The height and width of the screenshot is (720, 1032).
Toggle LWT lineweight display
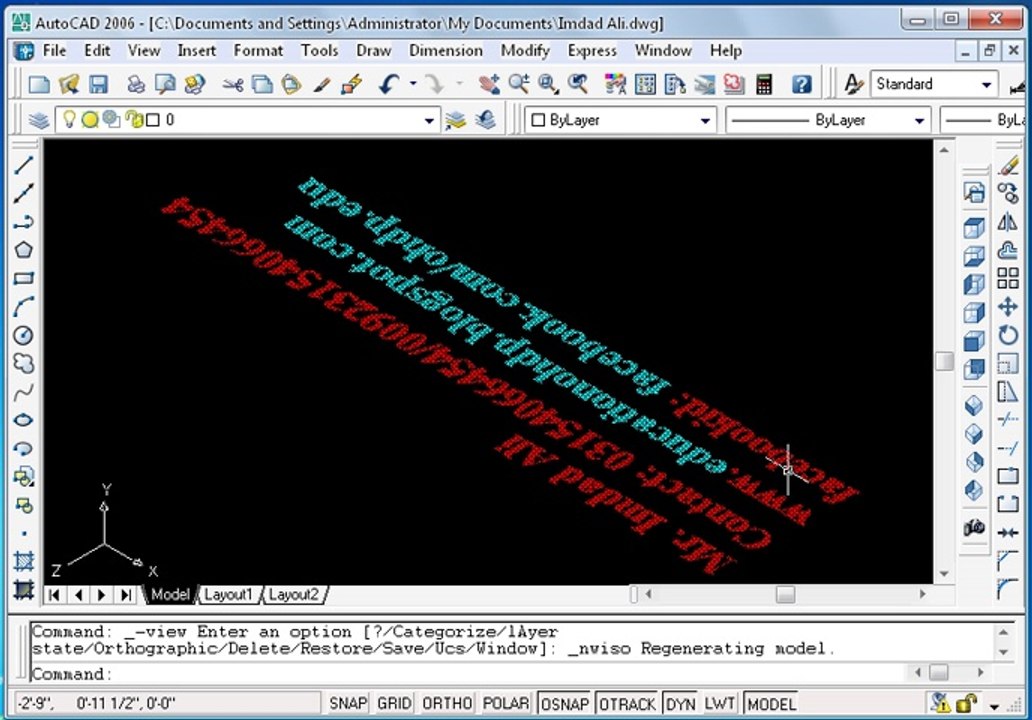(x=720, y=704)
